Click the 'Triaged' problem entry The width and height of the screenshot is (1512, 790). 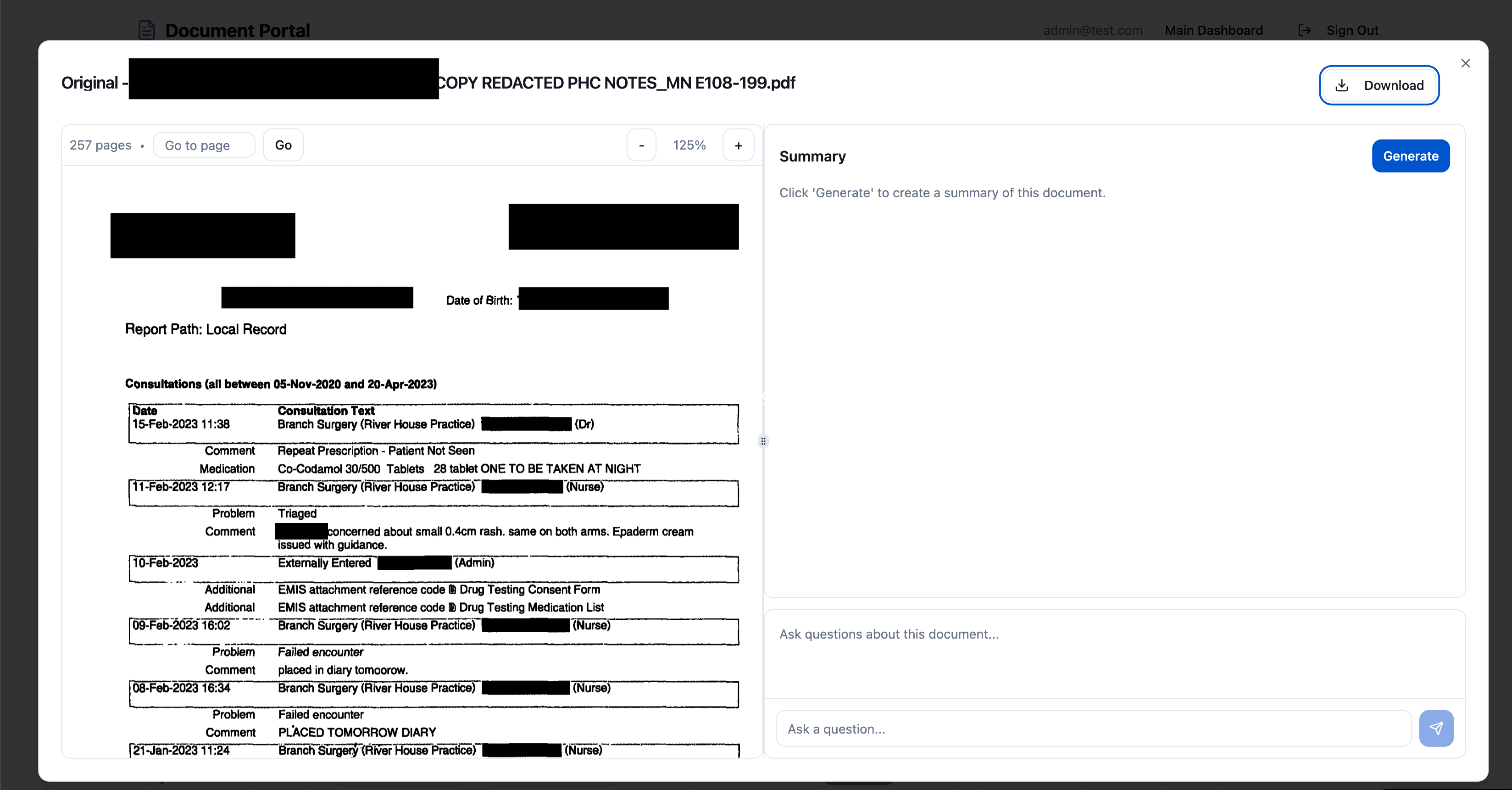pos(297,513)
